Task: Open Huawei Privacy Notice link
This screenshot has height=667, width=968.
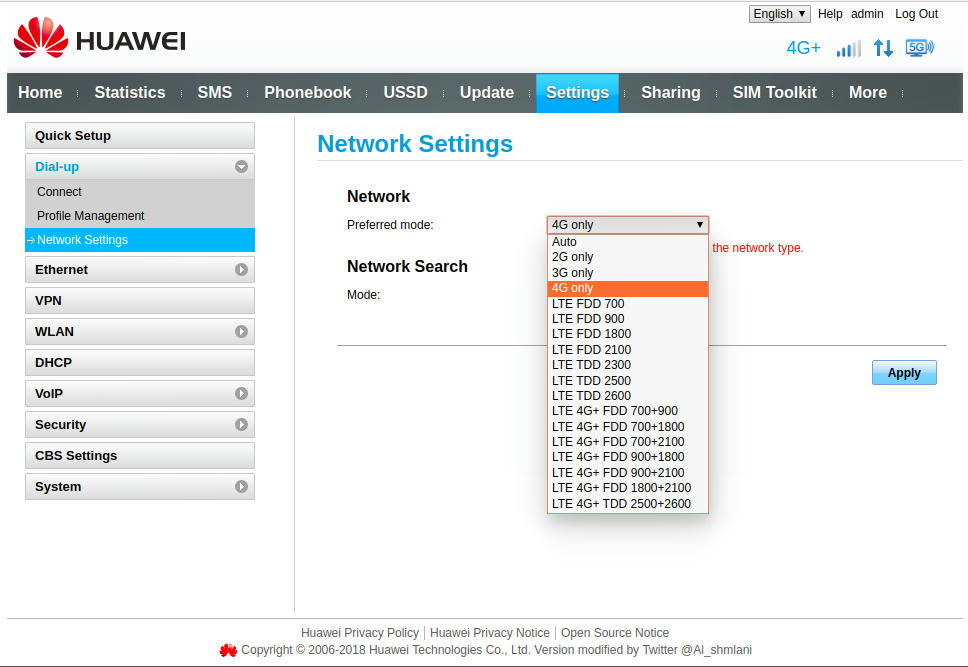Action: (x=490, y=632)
